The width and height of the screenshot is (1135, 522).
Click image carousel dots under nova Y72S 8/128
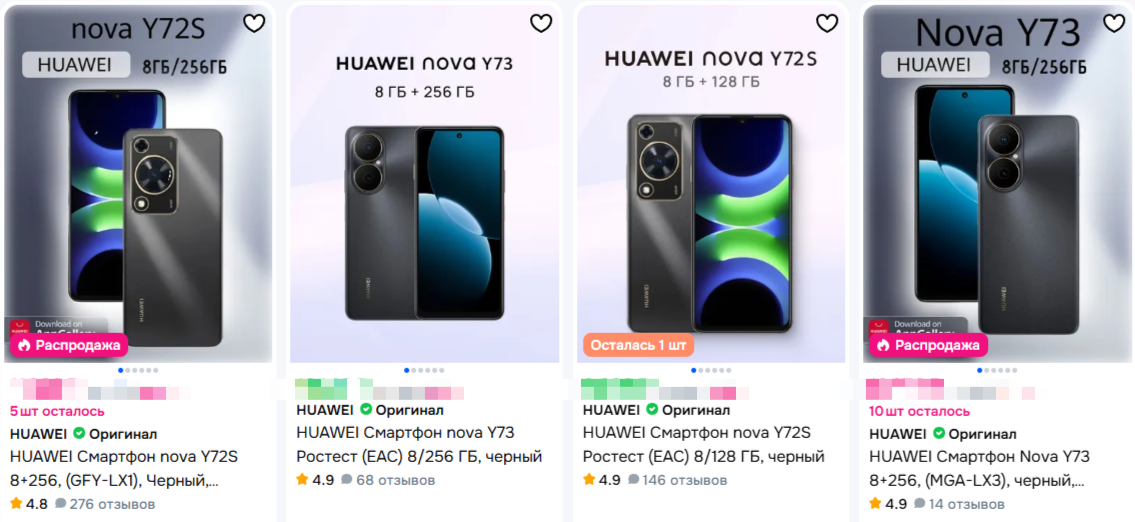coord(711,370)
